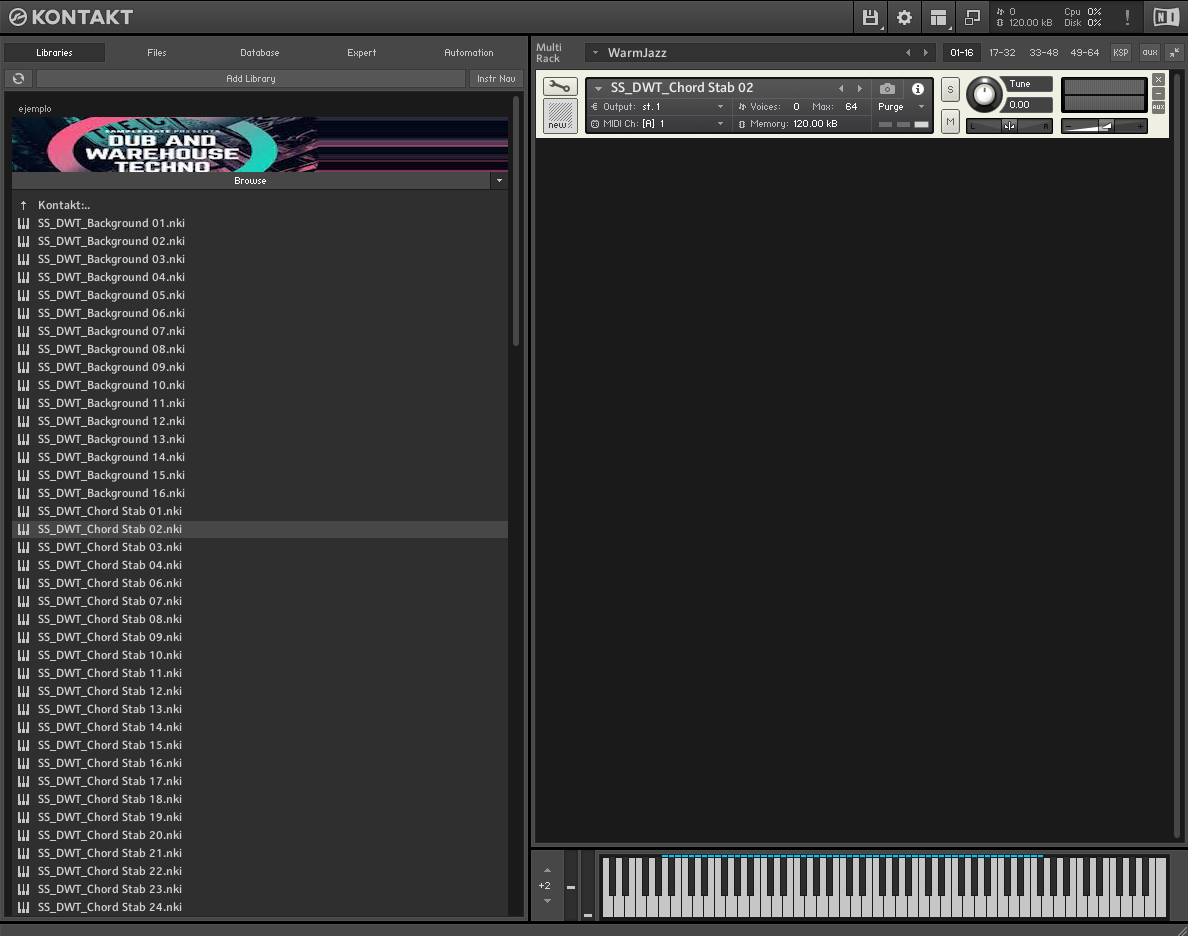Switch to the Files tab

157,52
